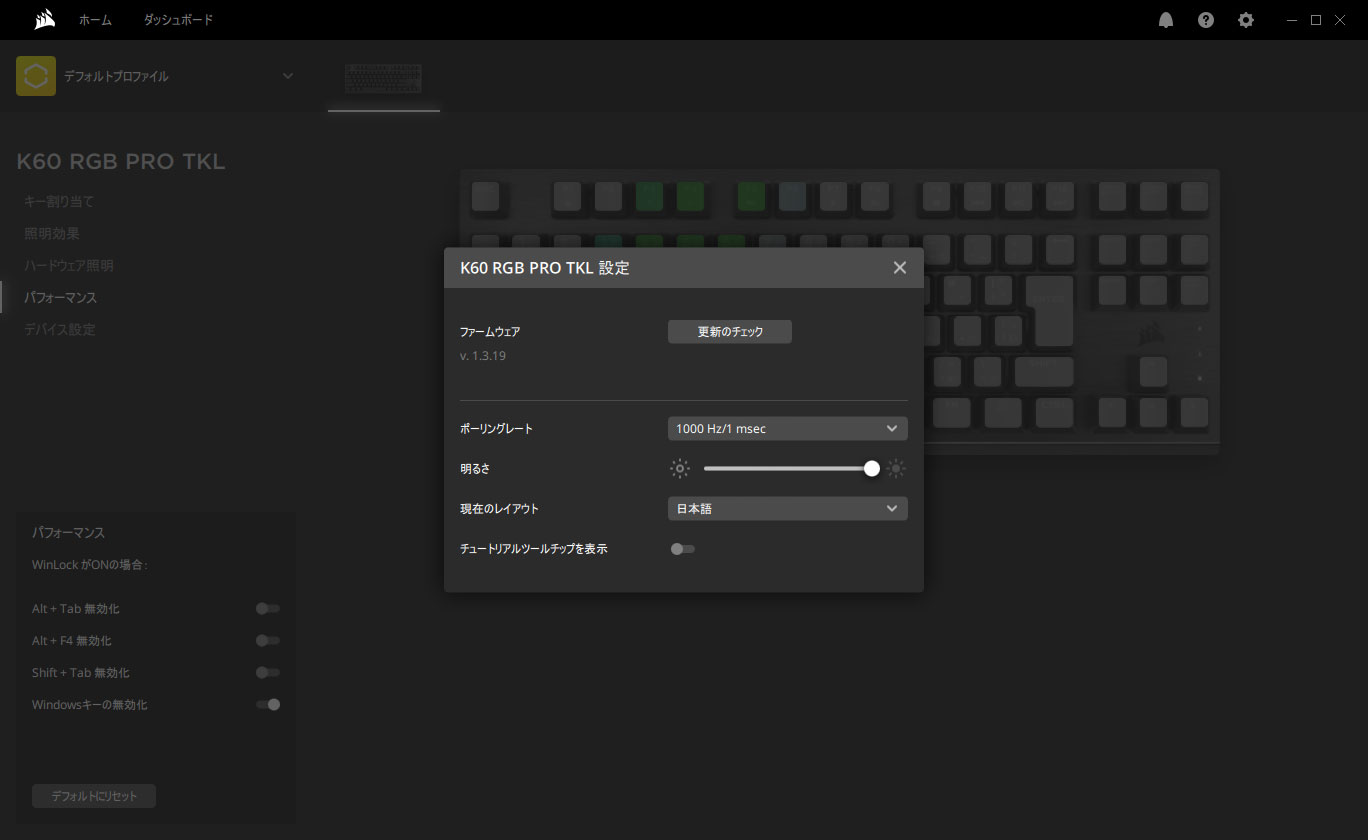This screenshot has height=840, width=1368.
Task: Open iCUE settings gear icon
Action: [x=1246, y=20]
